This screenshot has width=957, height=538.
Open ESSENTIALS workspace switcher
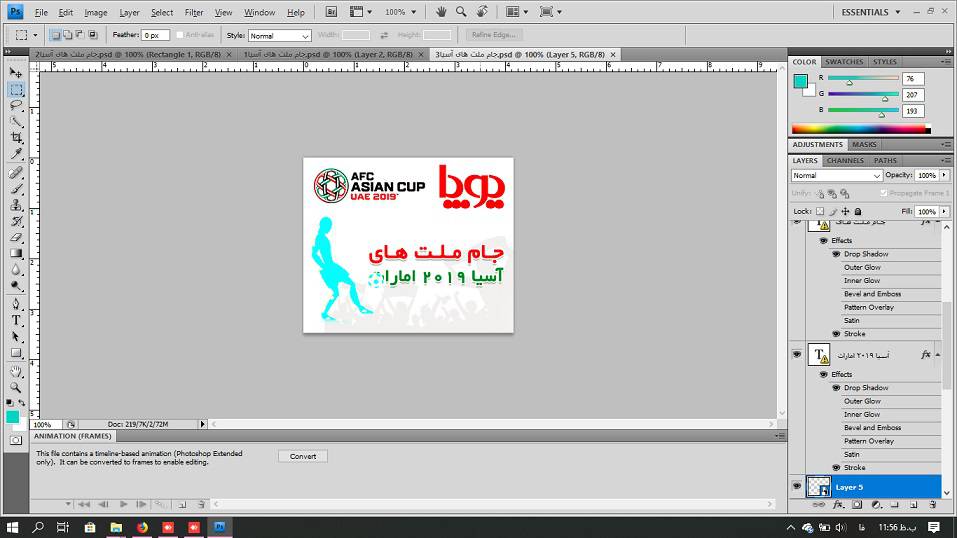pos(870,12)
